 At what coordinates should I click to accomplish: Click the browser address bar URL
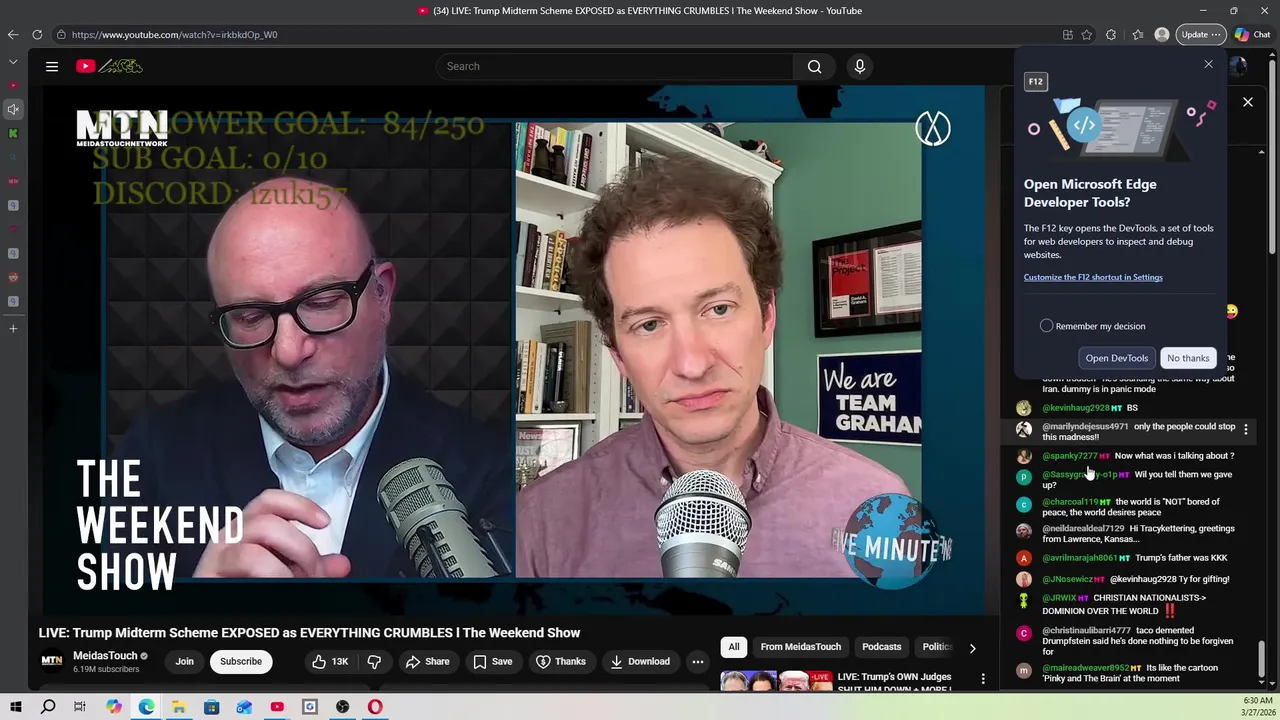coord(175,34)
